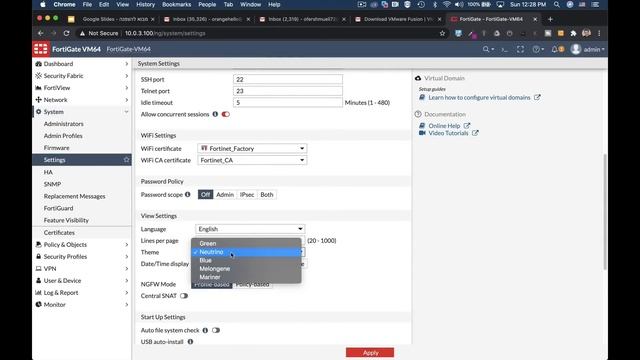
Task: Click info icon beside USB auto-install
Action: click(190, 342)
